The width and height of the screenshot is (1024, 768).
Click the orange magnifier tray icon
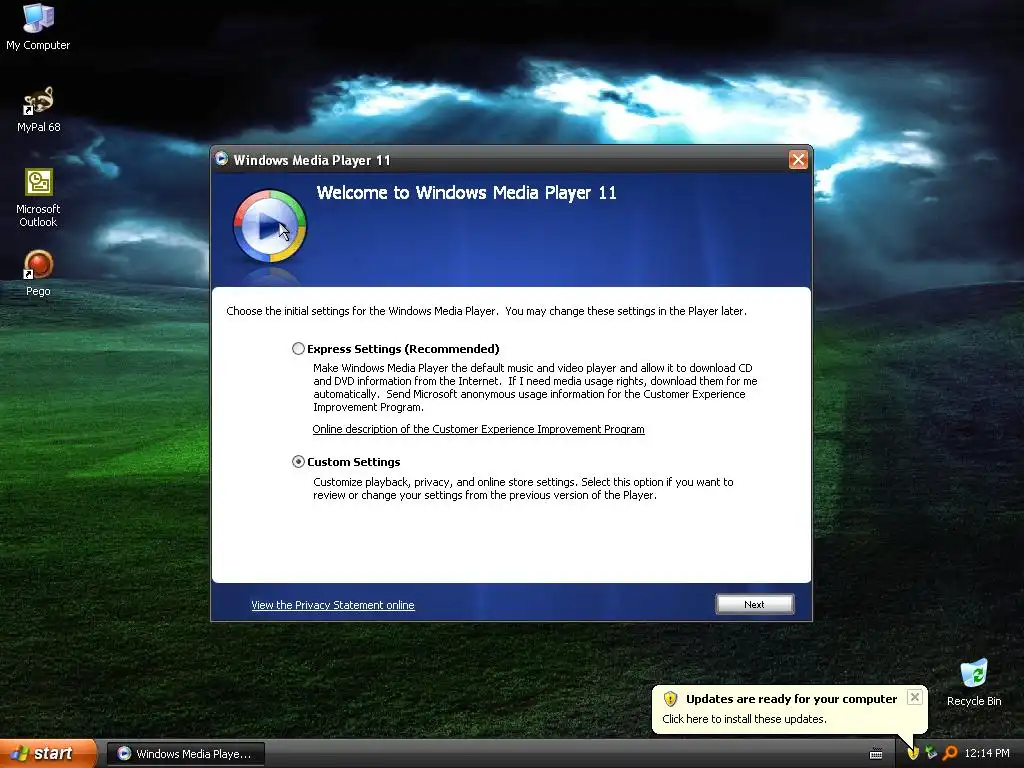(x=950, y=753)
